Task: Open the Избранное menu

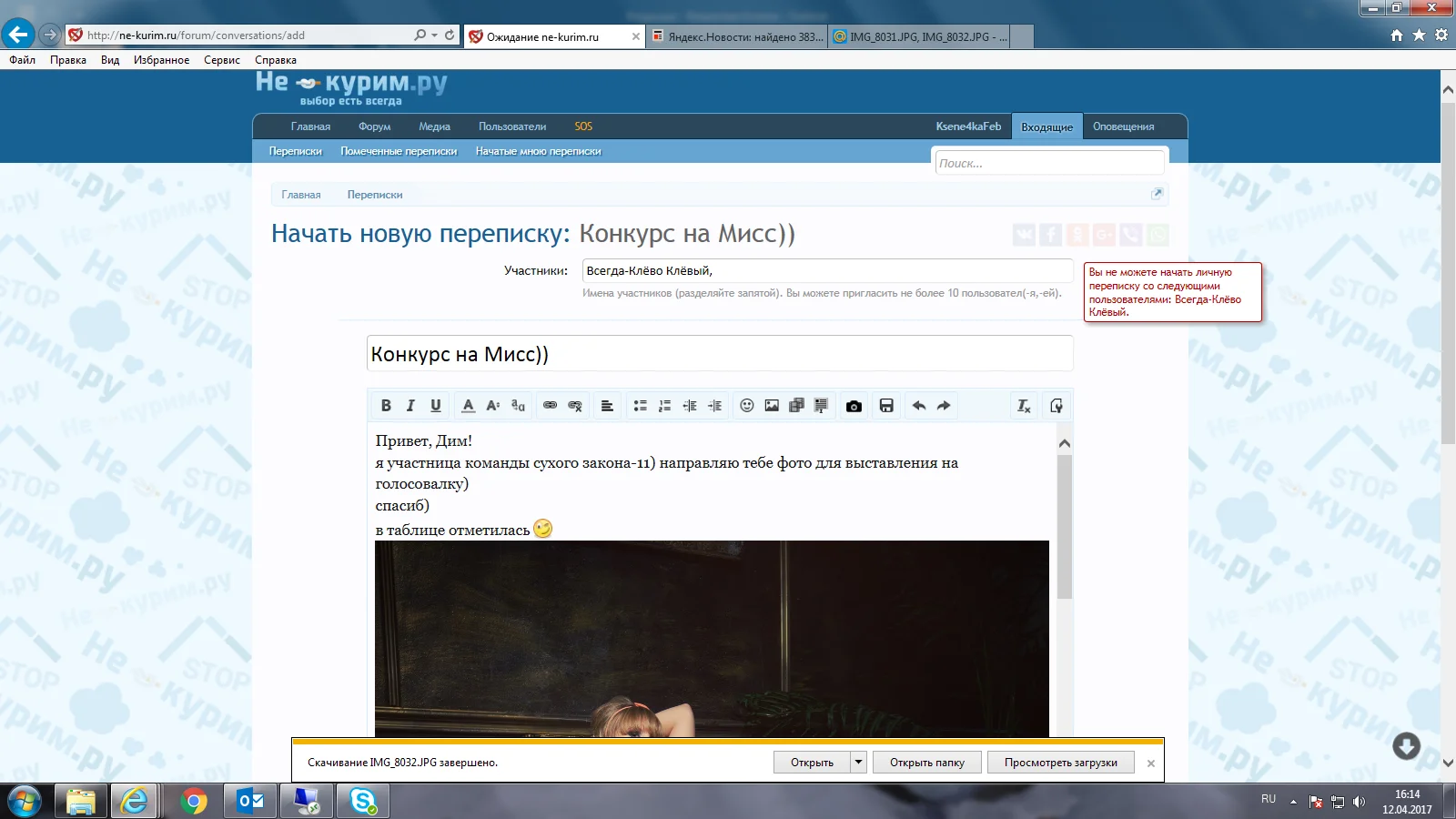Action: point(161,60)
